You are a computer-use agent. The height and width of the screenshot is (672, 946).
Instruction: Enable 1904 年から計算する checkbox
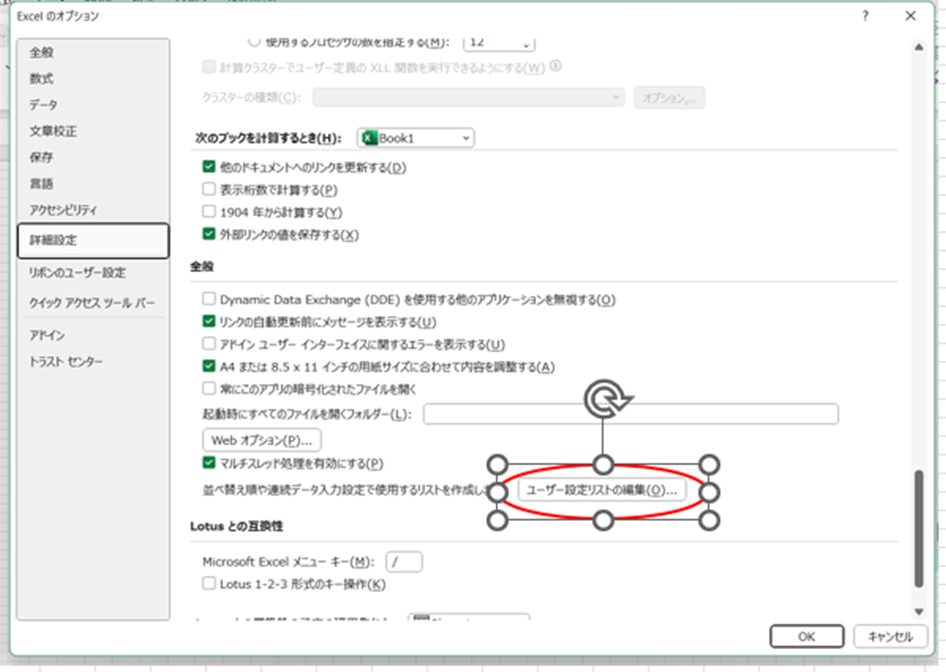tap(209, 212)
